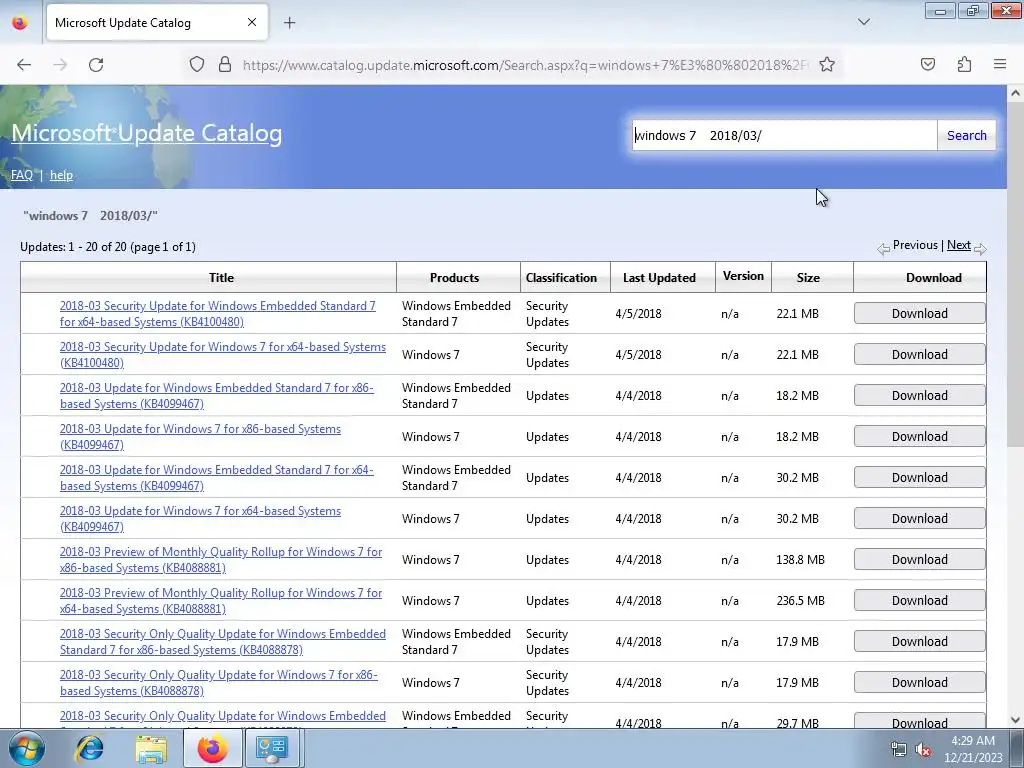Download KB4099467 Windows 7 x86 18.2 MB
The image size is (1024, 768).
pyautogui.click(x=920, y=437)
